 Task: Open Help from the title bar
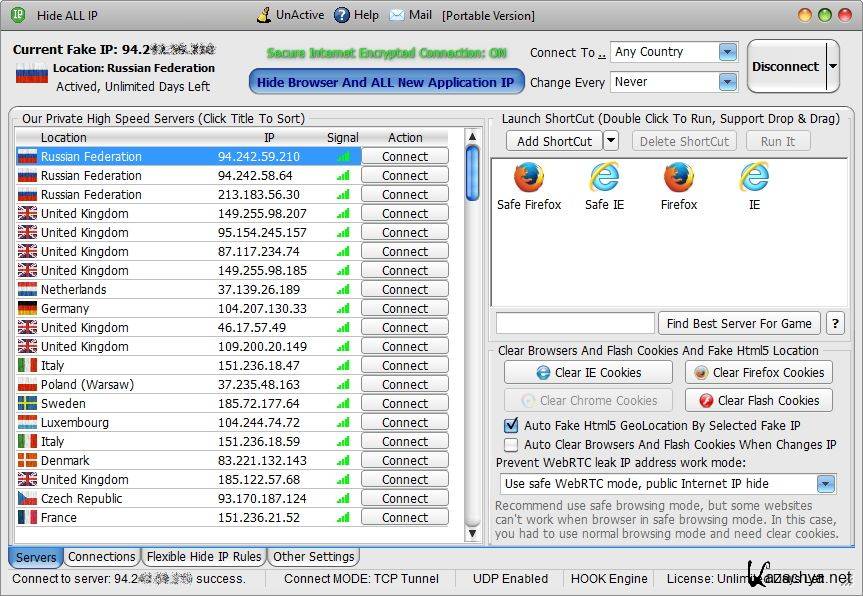(342, 15)
